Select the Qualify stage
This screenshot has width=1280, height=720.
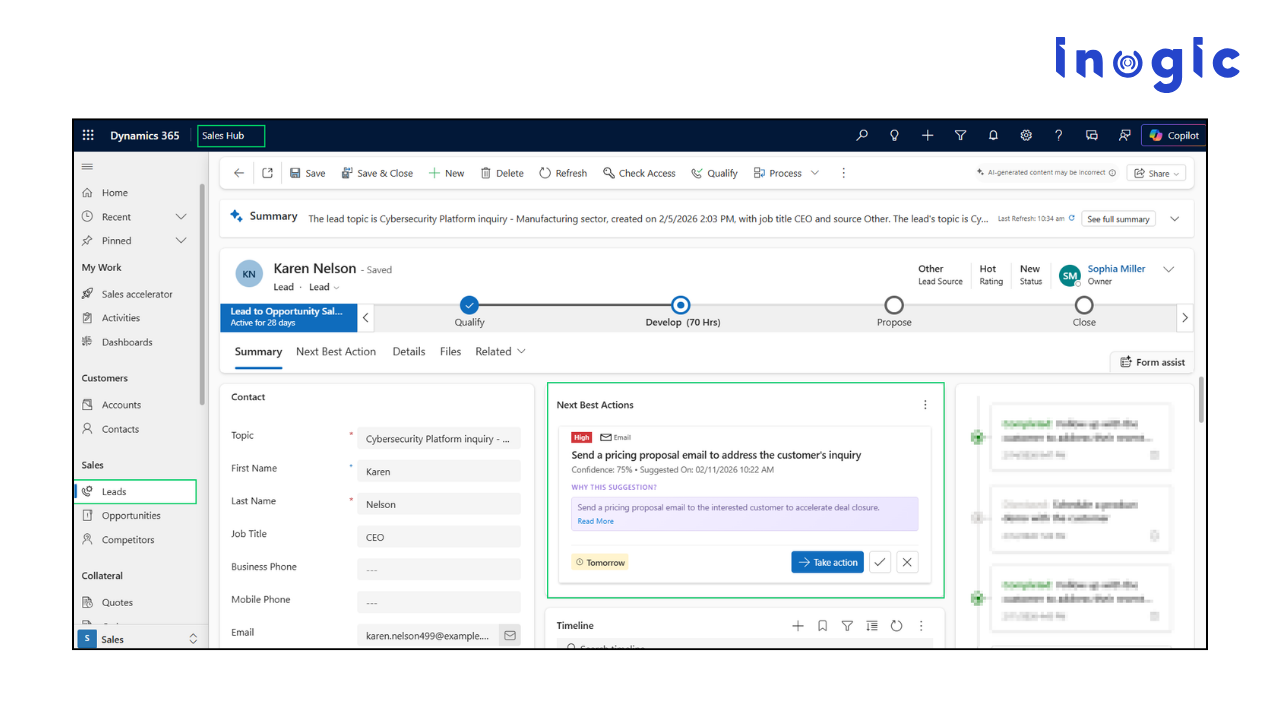tap(469, 305)
